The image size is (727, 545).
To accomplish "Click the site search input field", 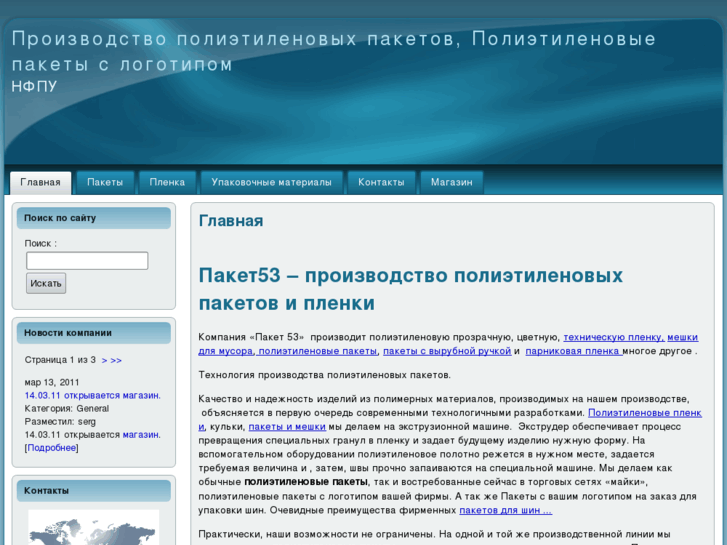I will (x=87, y=261).
